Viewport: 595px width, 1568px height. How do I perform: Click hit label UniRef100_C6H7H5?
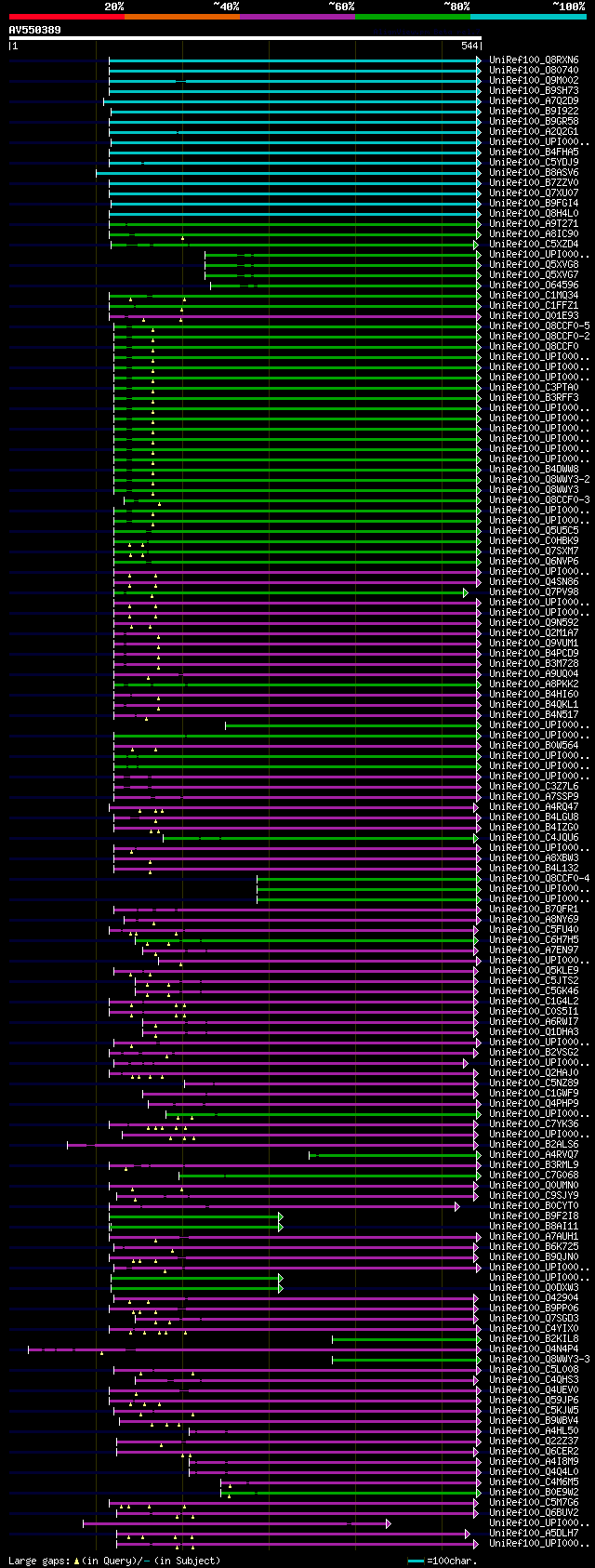pos(534,939)
